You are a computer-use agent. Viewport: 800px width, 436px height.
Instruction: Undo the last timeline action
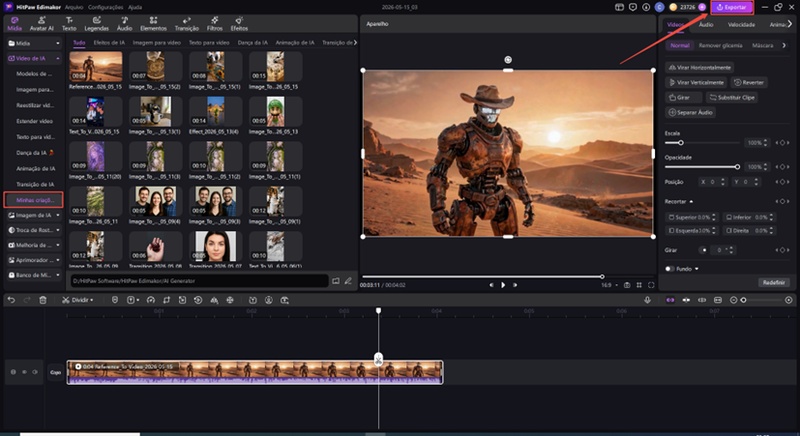(11, 300)
